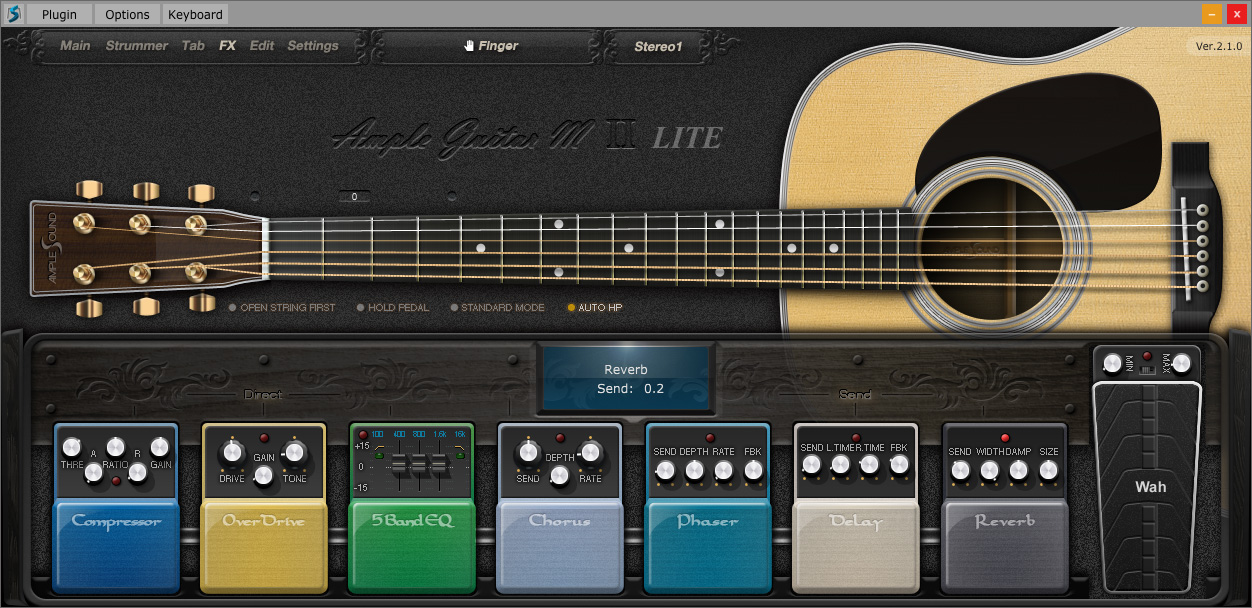Click the Compressor power LED

pyautogui.click(x=116, y=481)
